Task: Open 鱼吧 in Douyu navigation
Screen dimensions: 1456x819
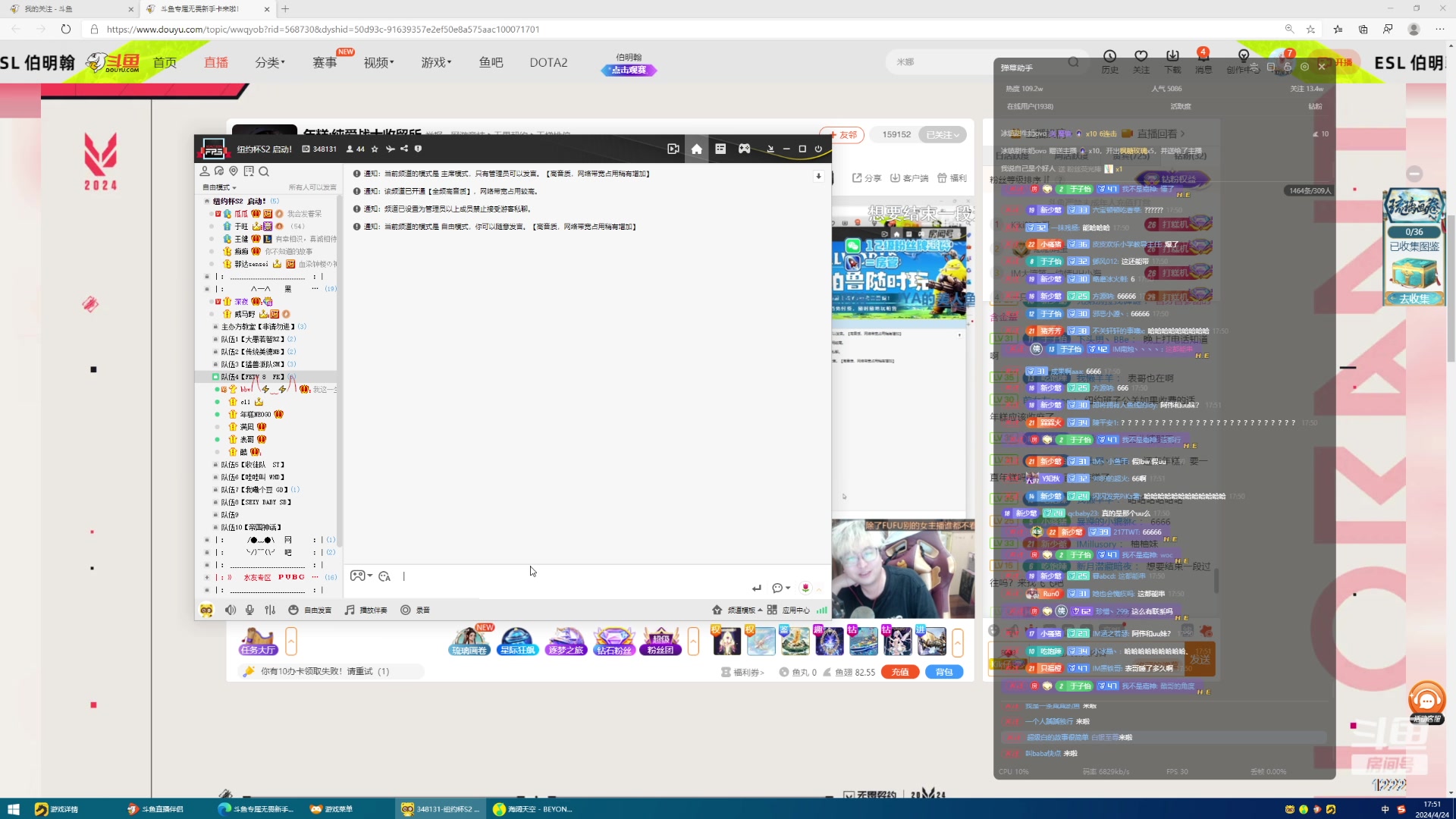Action: click(491, 62)
